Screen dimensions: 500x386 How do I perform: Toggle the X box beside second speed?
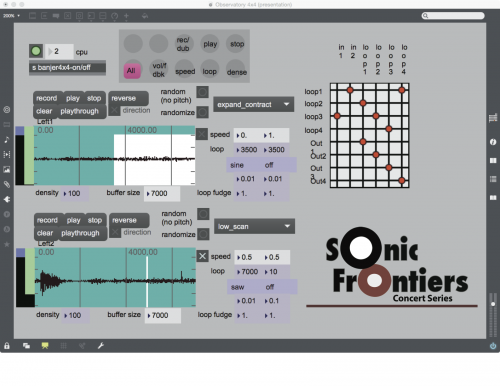202,256
